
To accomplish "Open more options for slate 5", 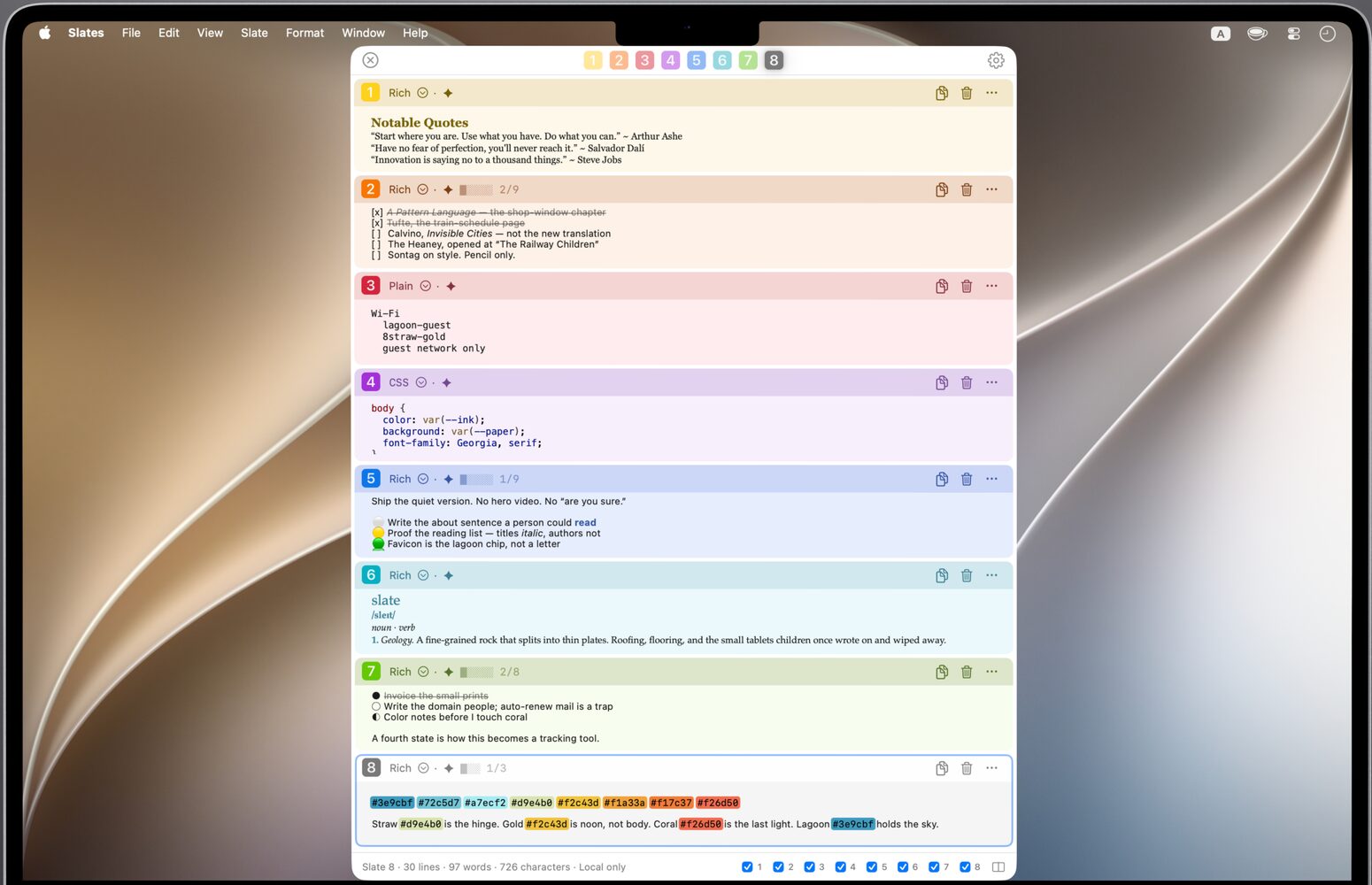I will [991, 479].
